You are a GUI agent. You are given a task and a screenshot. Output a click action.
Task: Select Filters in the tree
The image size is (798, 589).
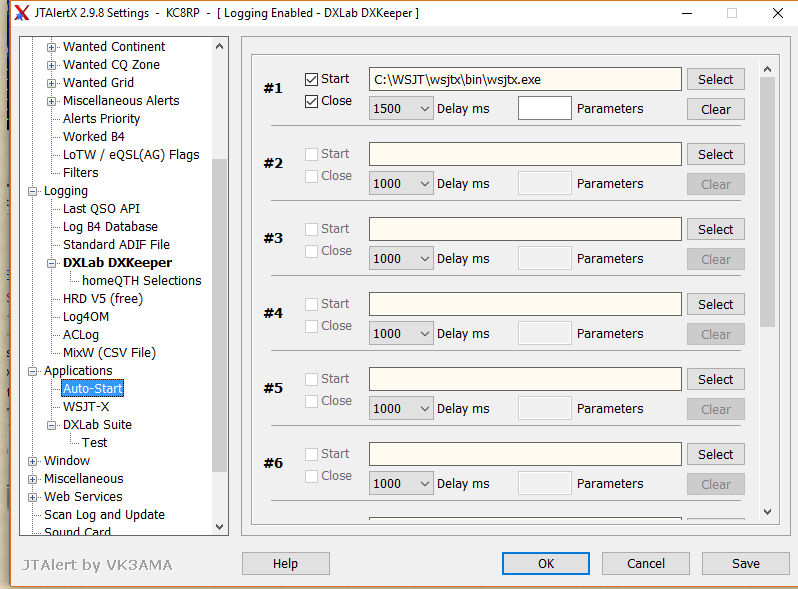80,173
